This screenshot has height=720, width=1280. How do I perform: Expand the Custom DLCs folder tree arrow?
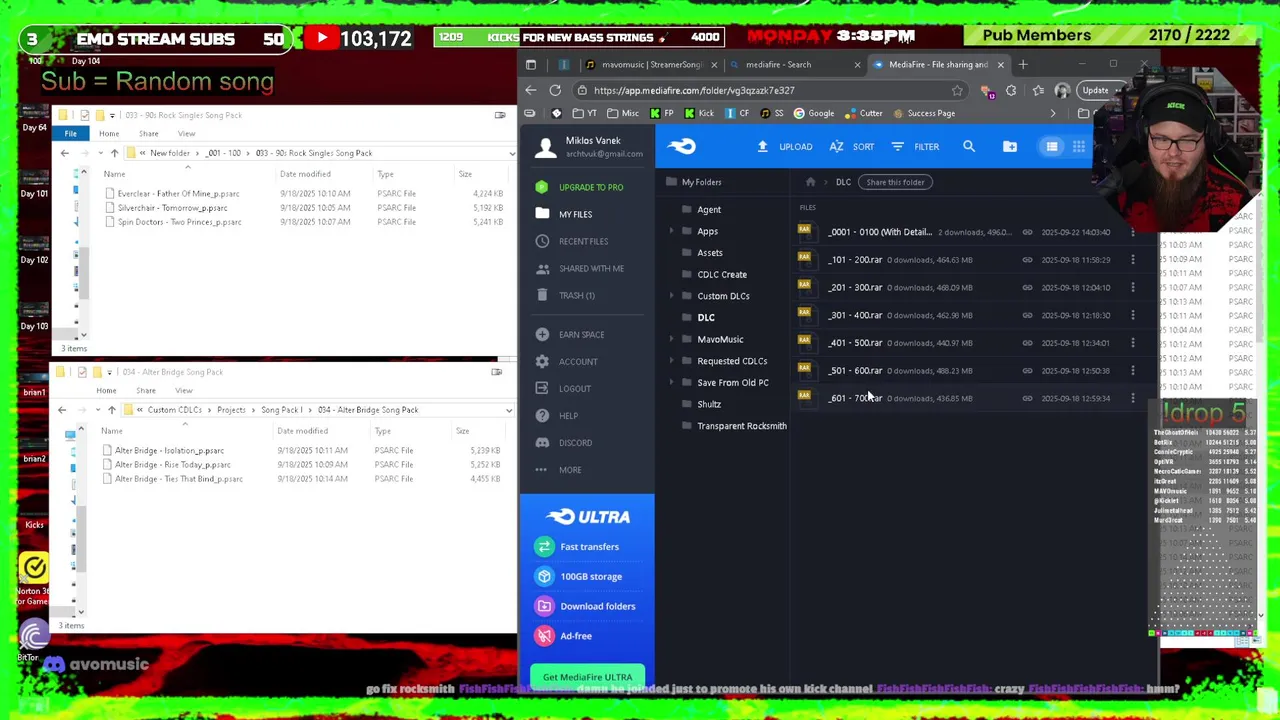(672, 296)
